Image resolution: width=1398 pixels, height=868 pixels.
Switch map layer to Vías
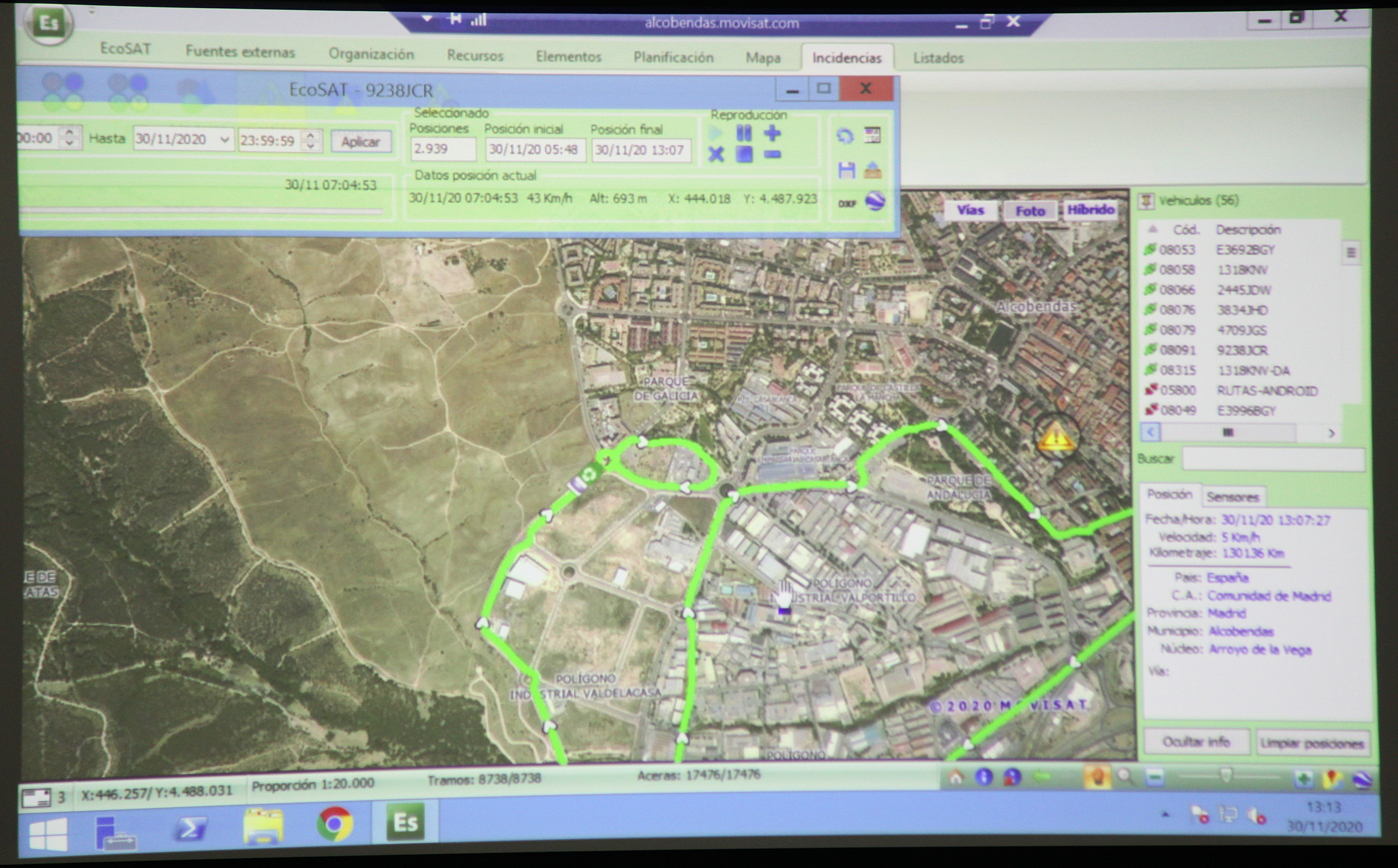969,210
